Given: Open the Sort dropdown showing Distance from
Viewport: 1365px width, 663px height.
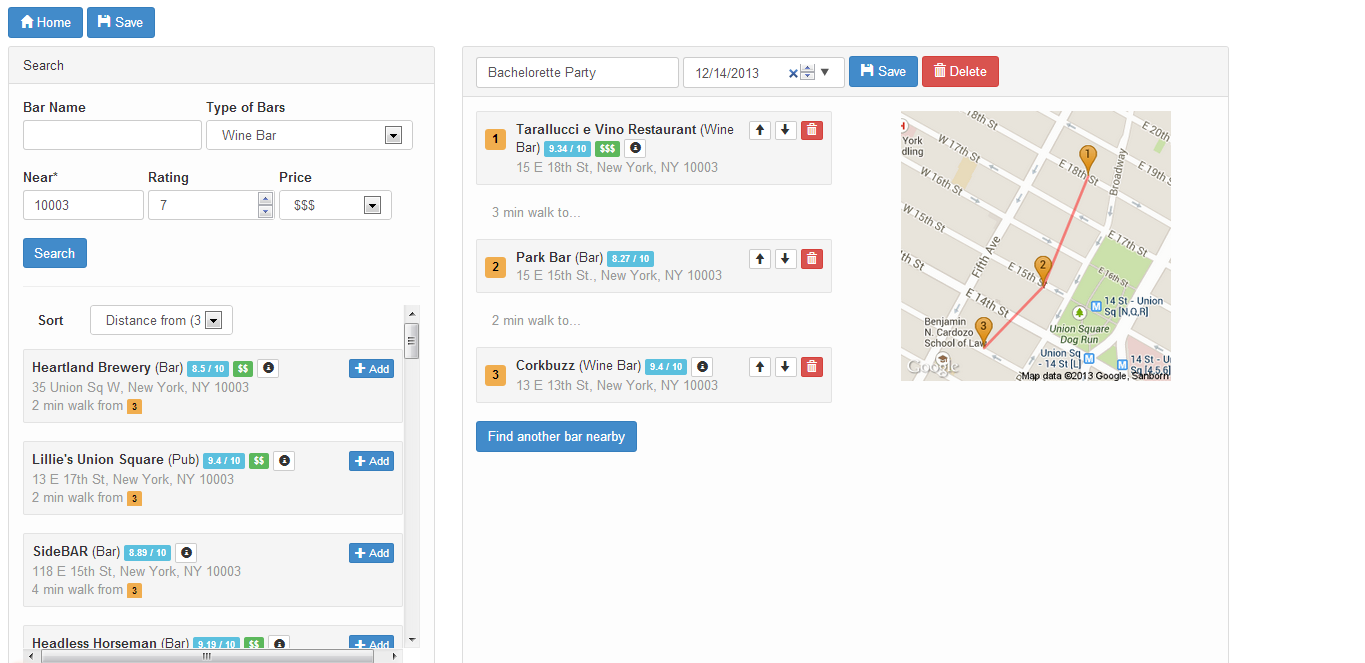Looking at the screenshot, I should [x=161, y=320].
